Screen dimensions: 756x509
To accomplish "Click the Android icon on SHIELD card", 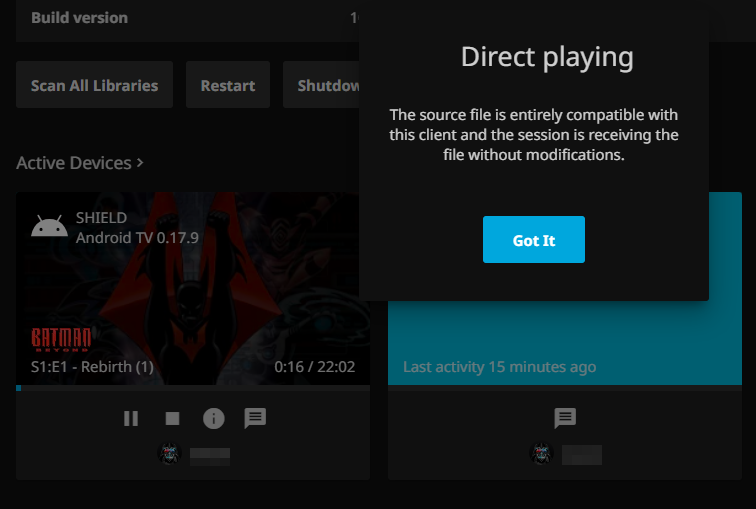I will click(x=49, y=228).
